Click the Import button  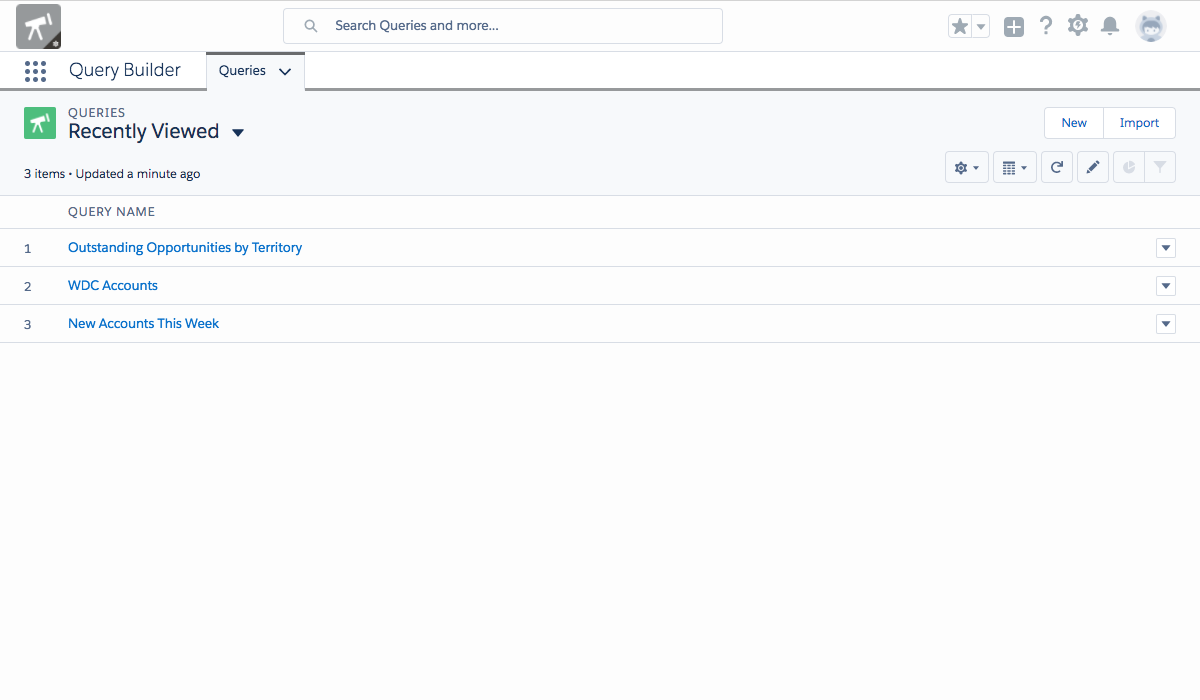(1139, 123)
